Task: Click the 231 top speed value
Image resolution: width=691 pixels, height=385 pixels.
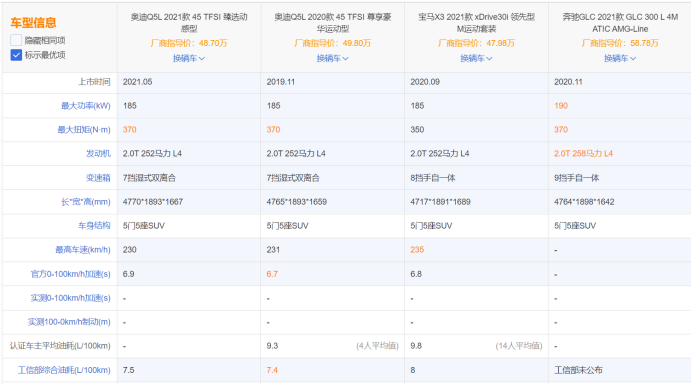Action: click(x=273, y=250)
